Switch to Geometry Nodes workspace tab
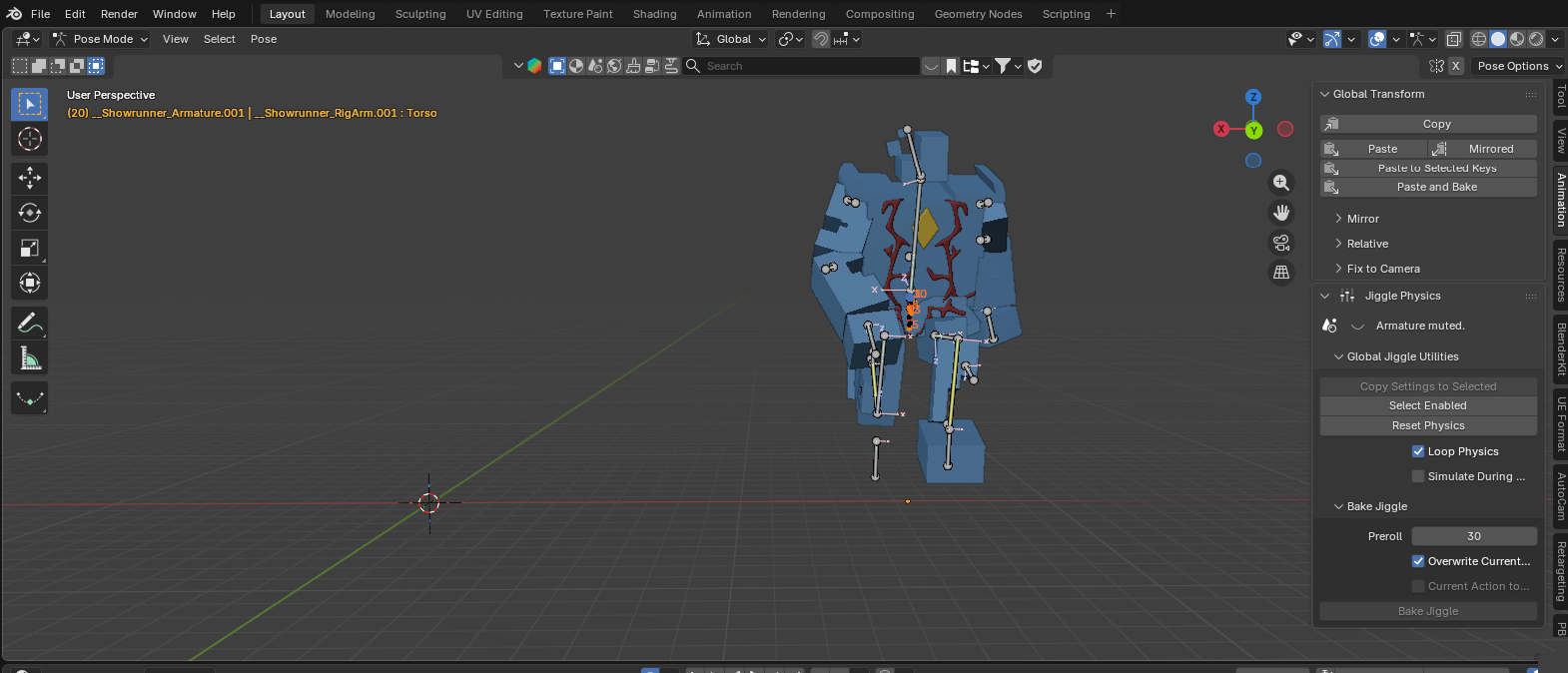The image size is (1568, 673). coord(978,14)
